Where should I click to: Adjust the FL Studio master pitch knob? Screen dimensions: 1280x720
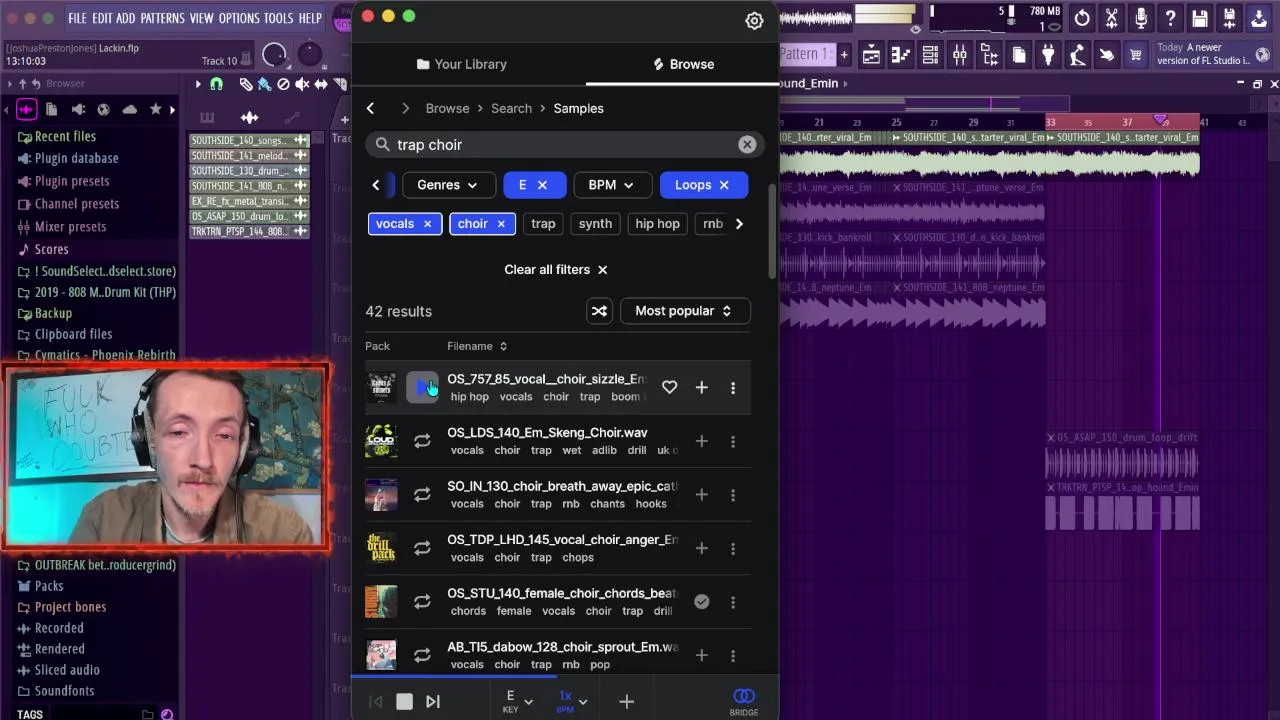tap(310, 53)
